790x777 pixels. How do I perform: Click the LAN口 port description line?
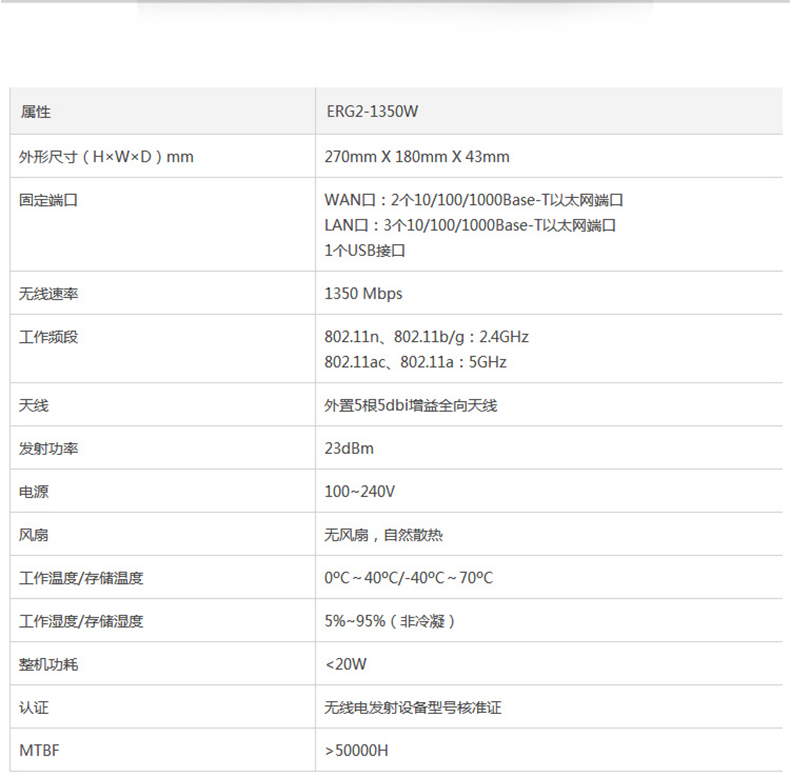(470, 225)
